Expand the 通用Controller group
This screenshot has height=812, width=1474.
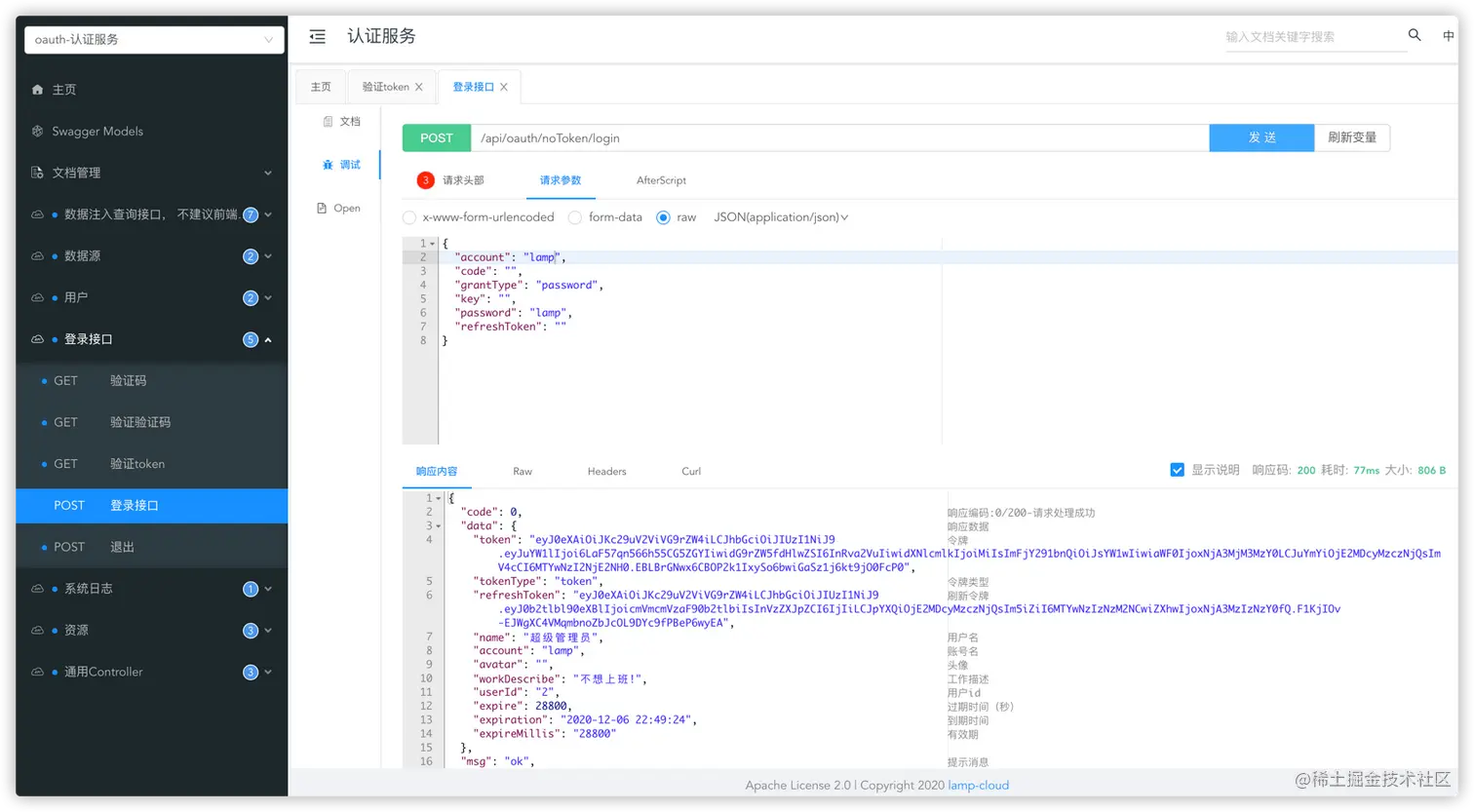pyautogui.click(x=268, y=672)
